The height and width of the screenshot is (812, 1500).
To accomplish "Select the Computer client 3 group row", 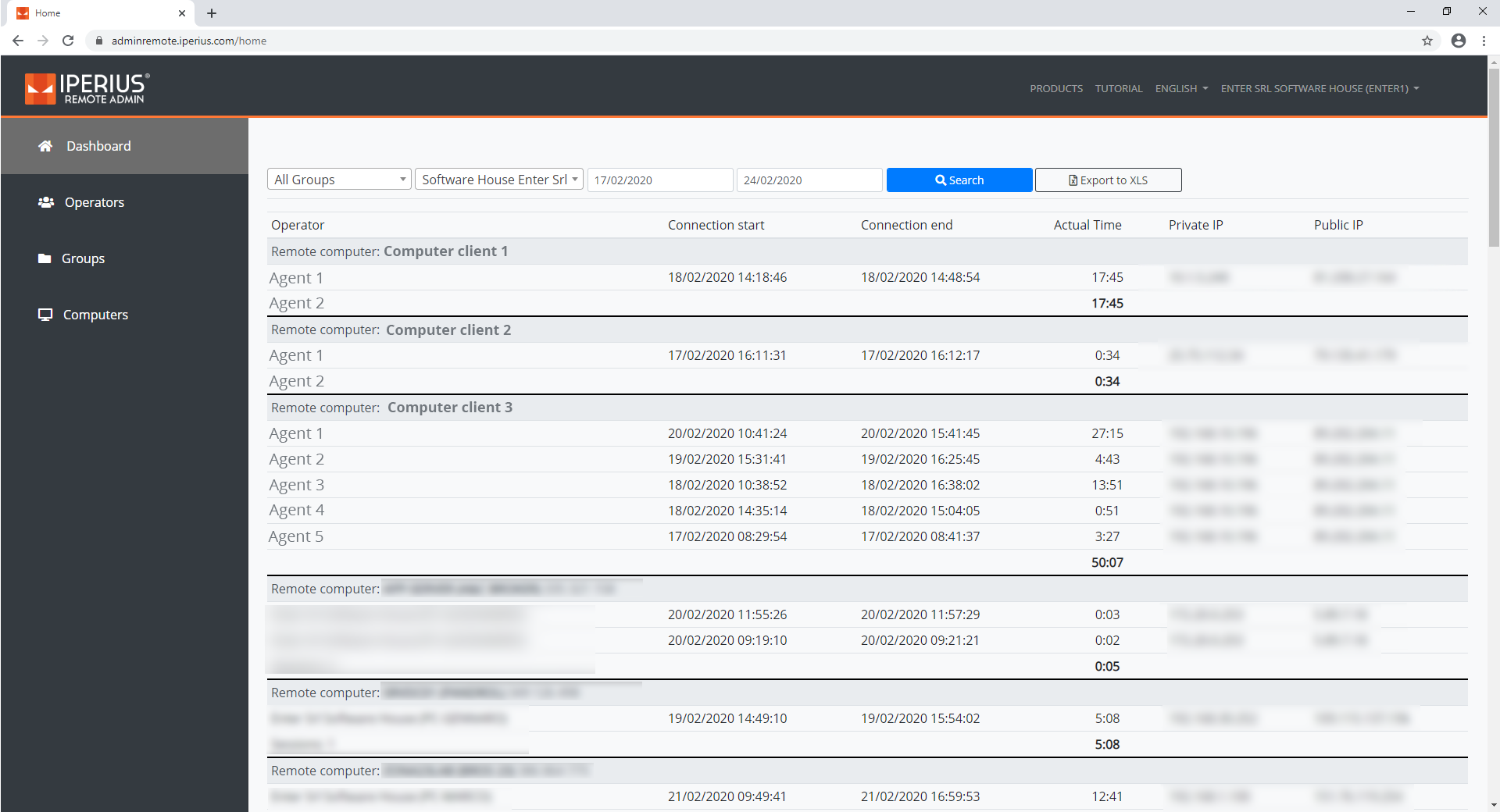I will click(x=867, y=408).
